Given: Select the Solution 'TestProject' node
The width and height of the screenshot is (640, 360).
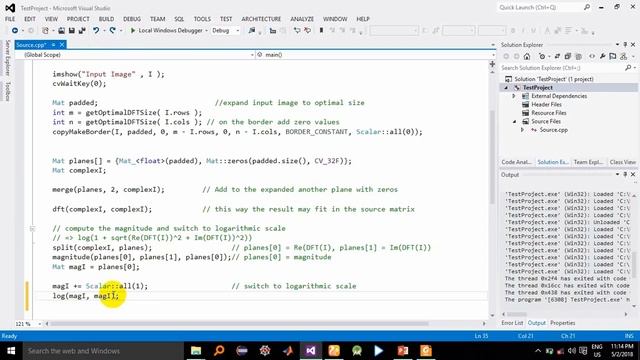Looking at the screenshot, I should point(549,79).
